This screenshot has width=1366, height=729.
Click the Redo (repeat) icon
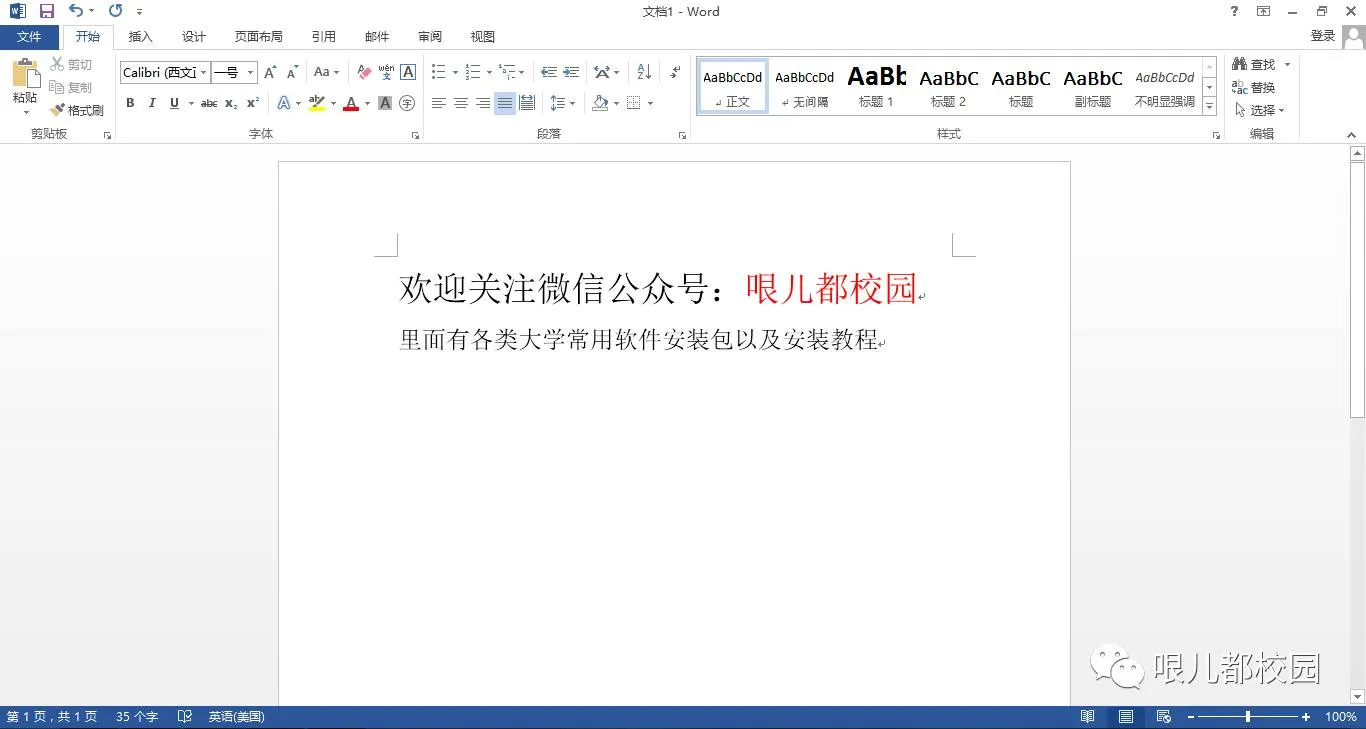point(115,11)
